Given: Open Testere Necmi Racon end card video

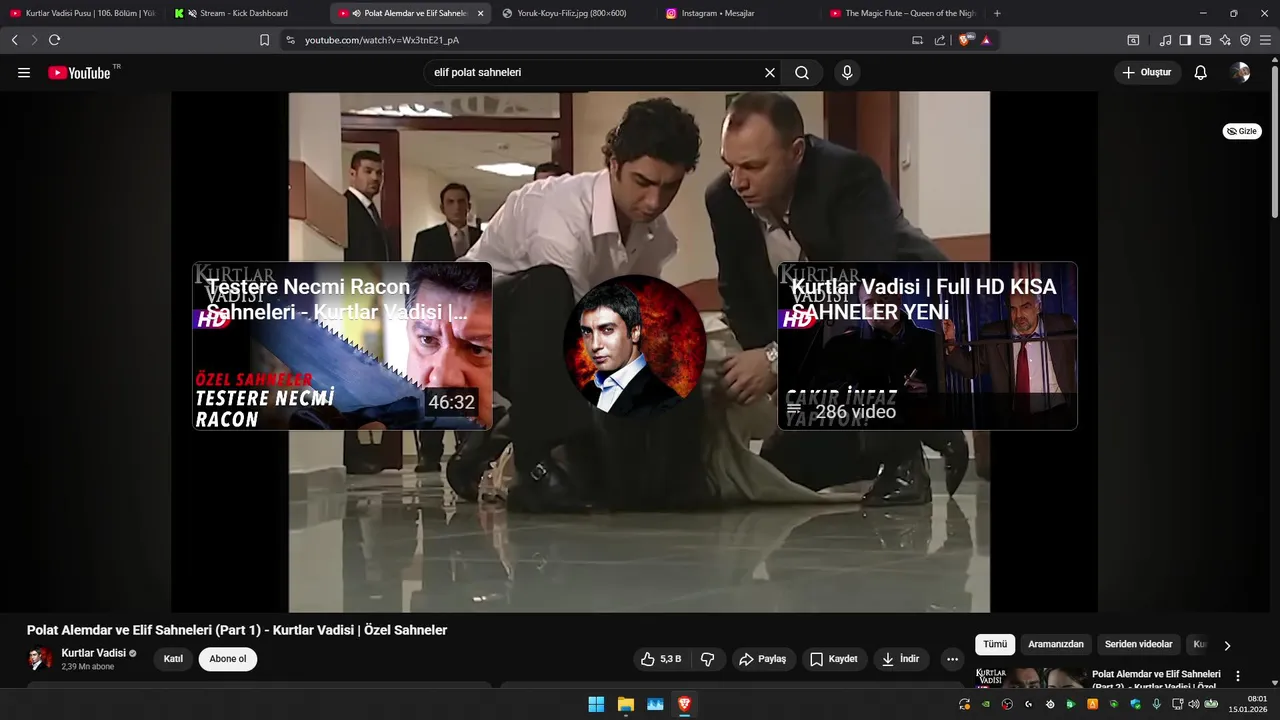Looking at the screenshot, I should tap(342, 346).
